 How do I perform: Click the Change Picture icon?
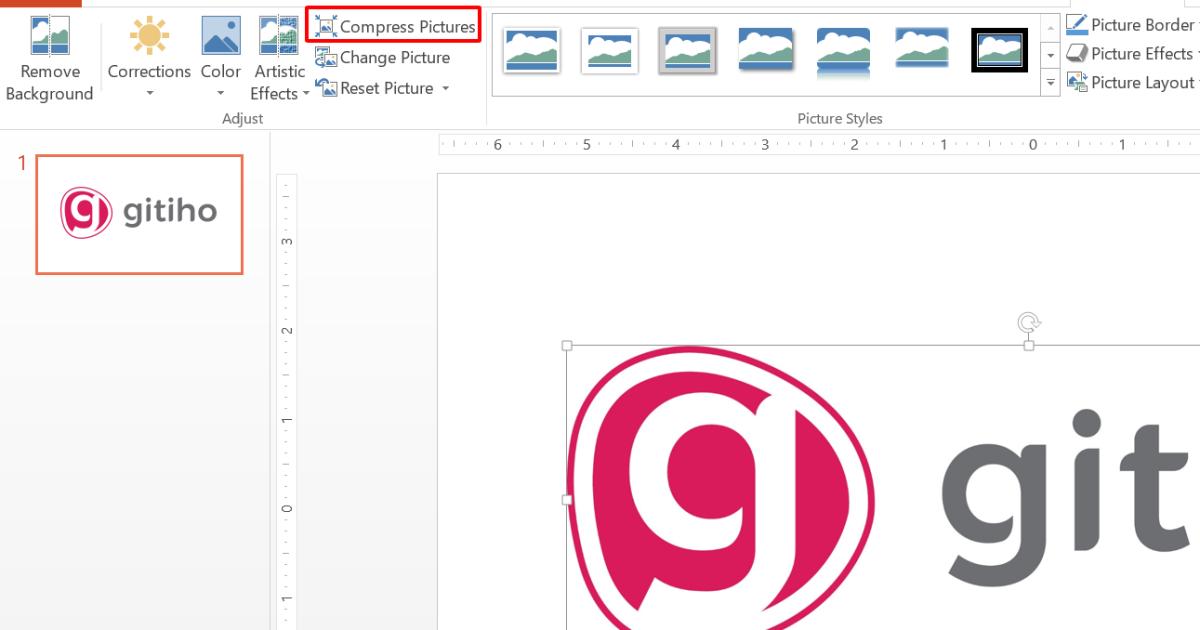pyautogui.click(x=326, y=57)
